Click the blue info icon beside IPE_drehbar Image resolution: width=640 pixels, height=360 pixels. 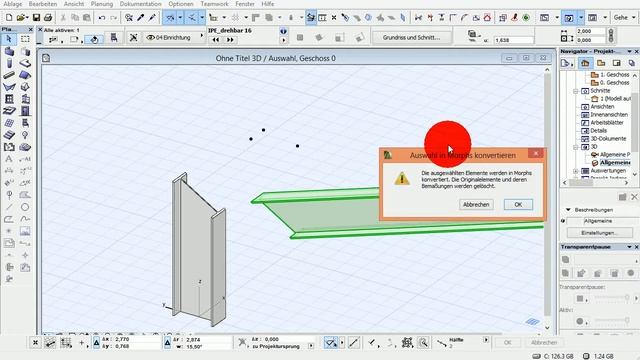283,31
